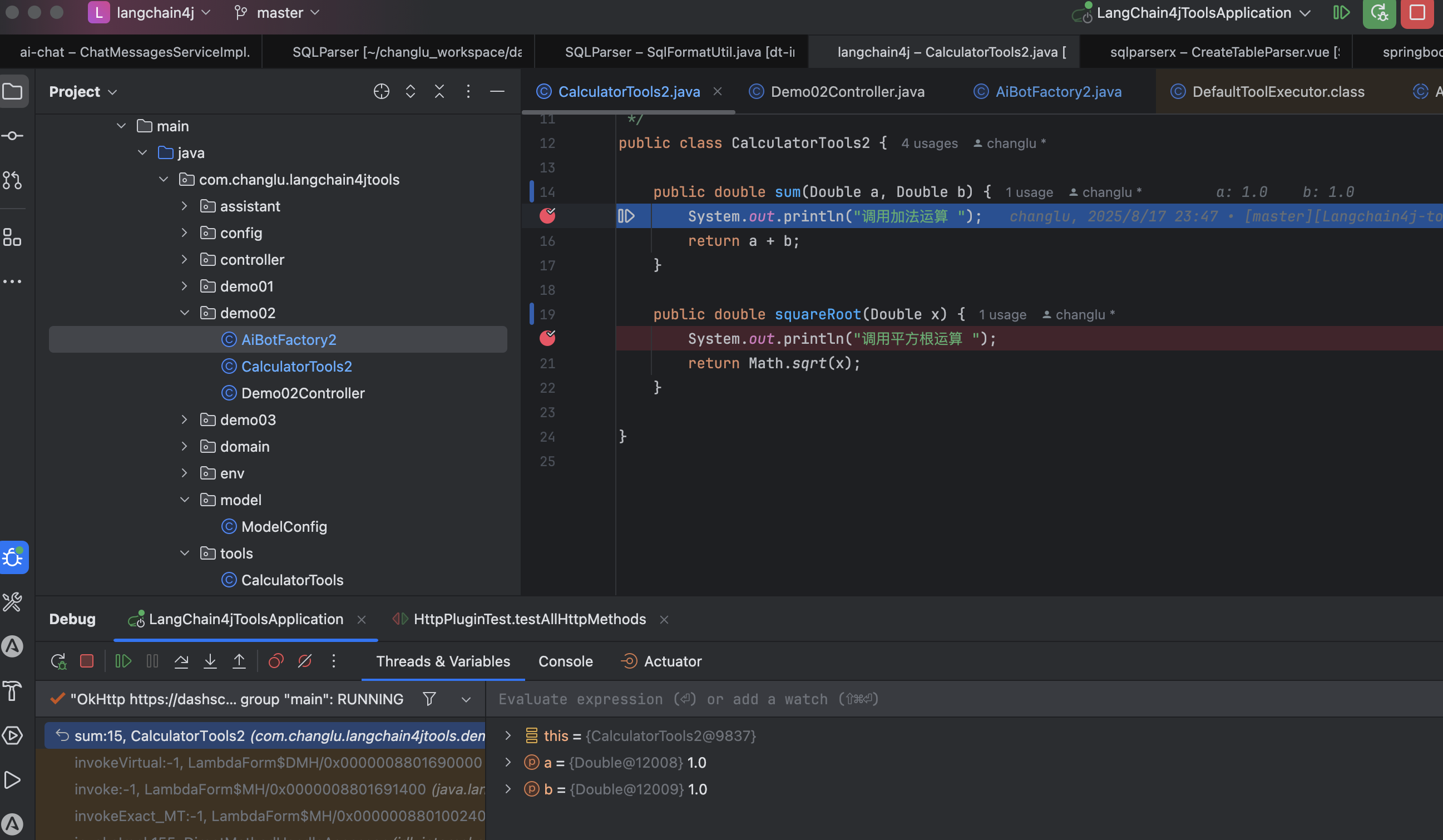Click Select Opened File crosshair icon

click(x=382, y=92)
